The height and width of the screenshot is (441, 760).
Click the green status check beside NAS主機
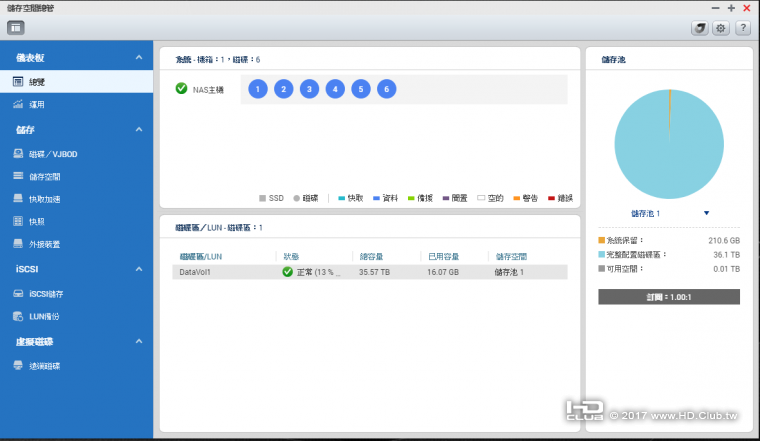pyautogui.click(x=181, y=89)
